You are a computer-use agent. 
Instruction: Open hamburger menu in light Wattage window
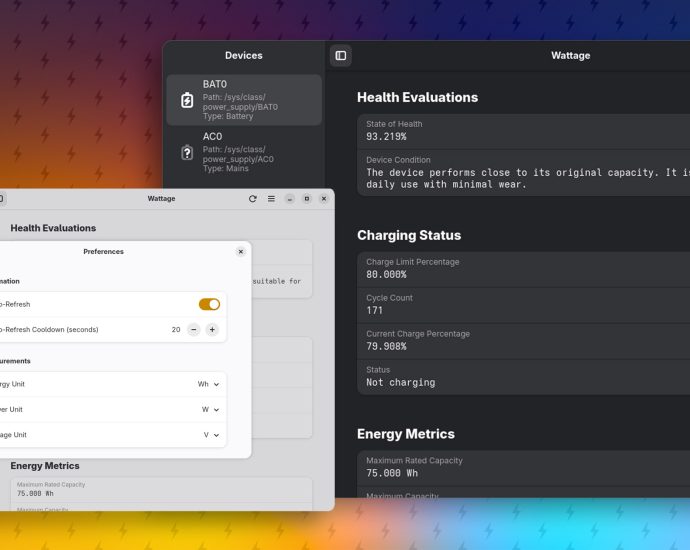coord(271,199)
